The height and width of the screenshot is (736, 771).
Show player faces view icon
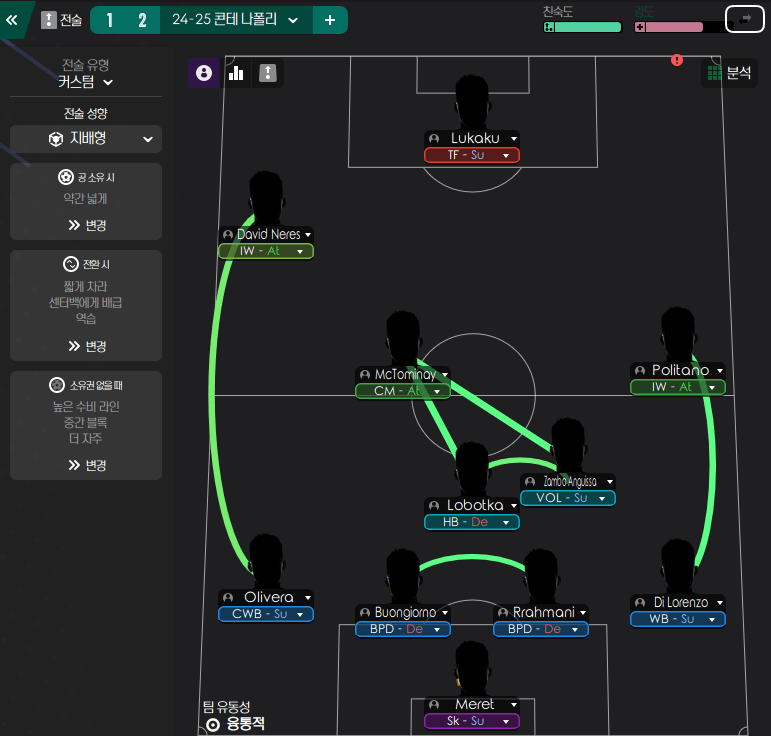[x=204, y=73]
